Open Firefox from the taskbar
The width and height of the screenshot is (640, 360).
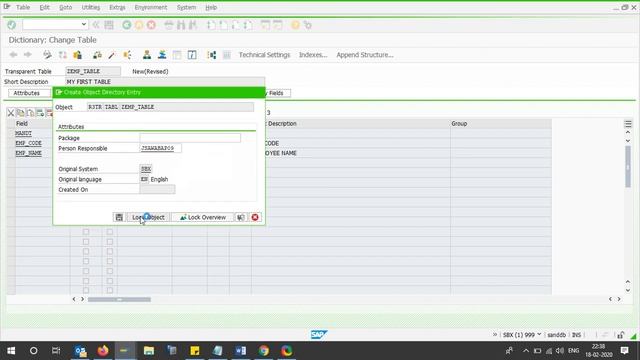coord(103,351)
